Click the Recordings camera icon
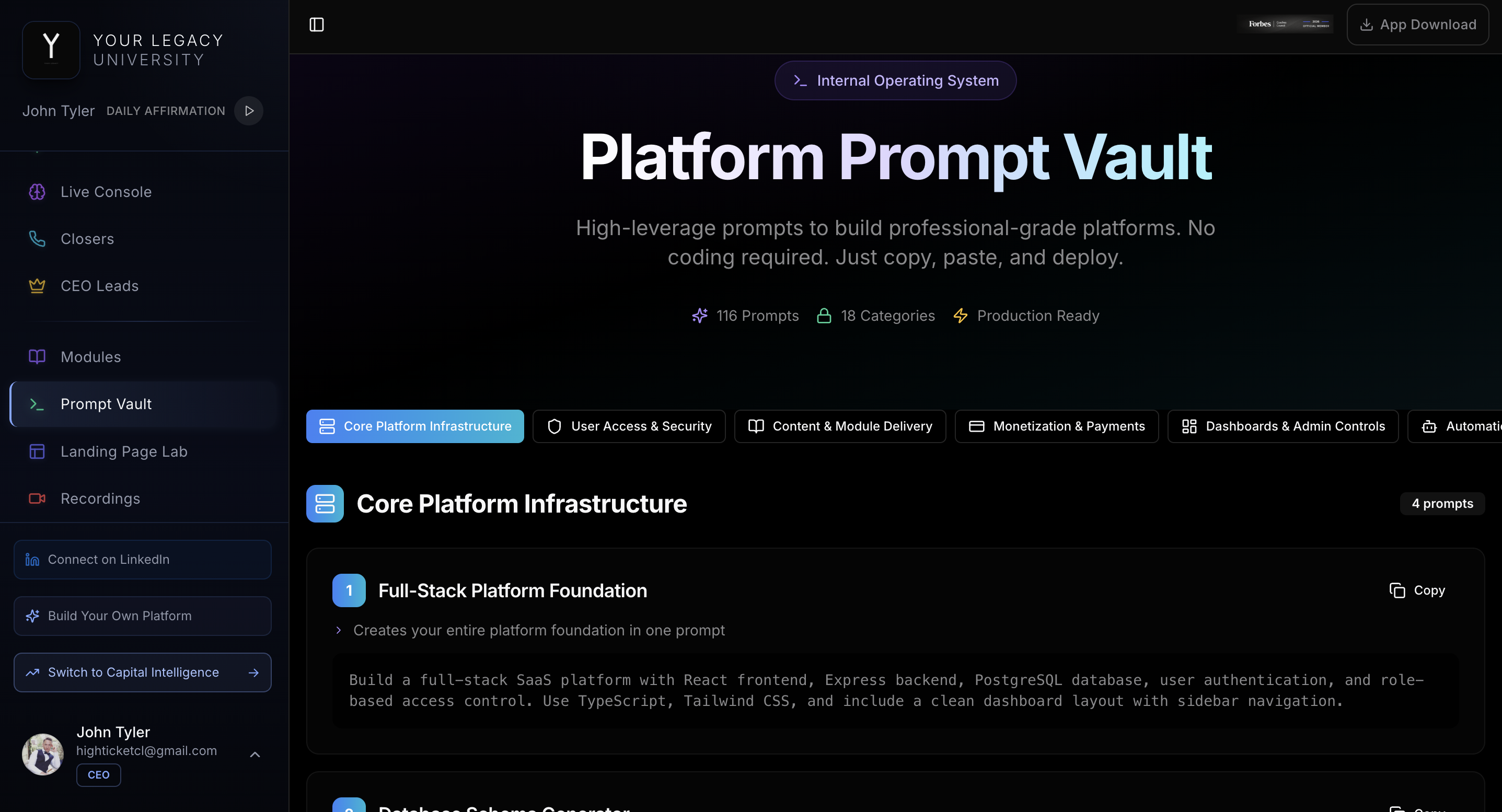This screenshot has height=812, width=1502. pos(37,498)
